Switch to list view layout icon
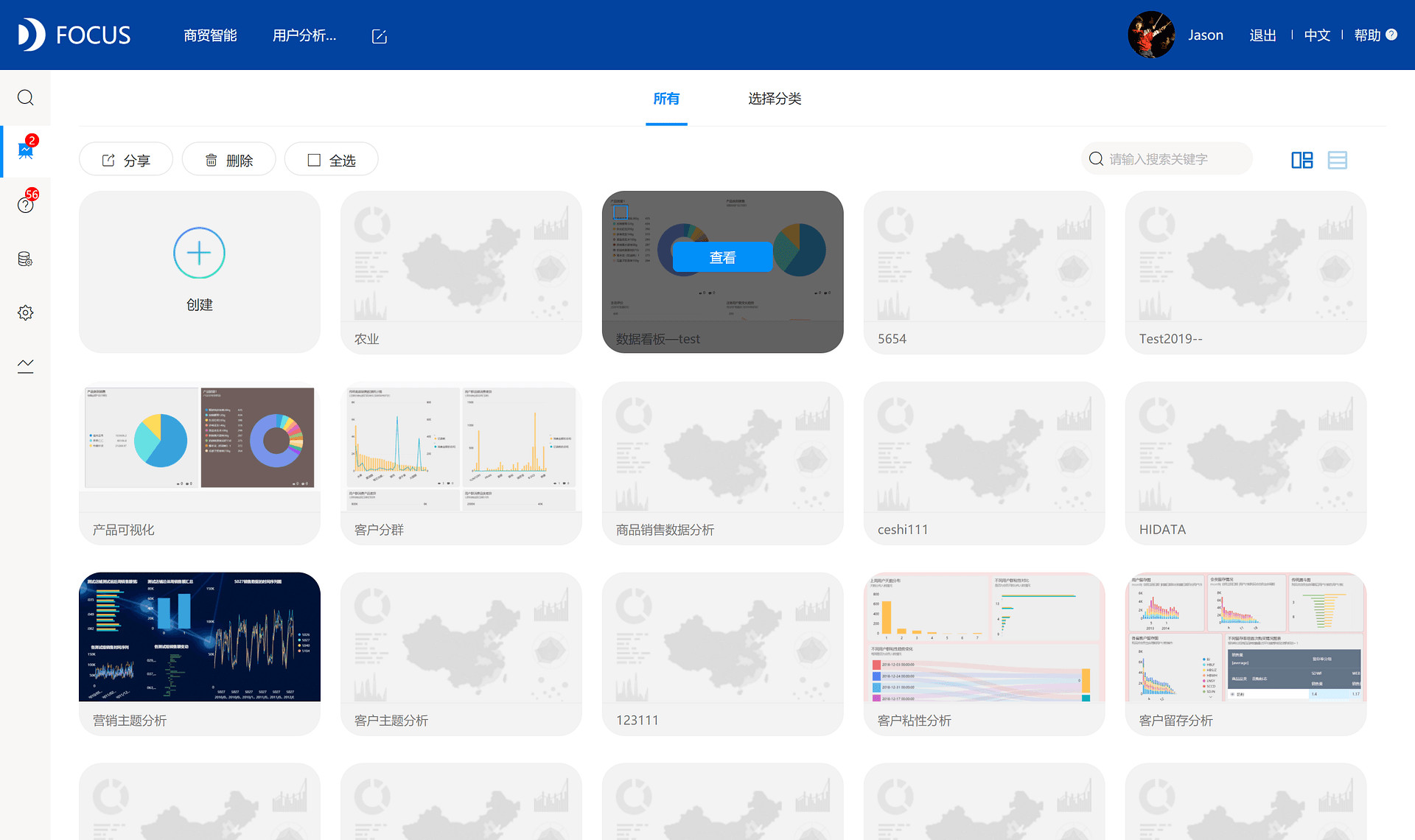Screen dimensions: 1415x840 click(1337, 158)
